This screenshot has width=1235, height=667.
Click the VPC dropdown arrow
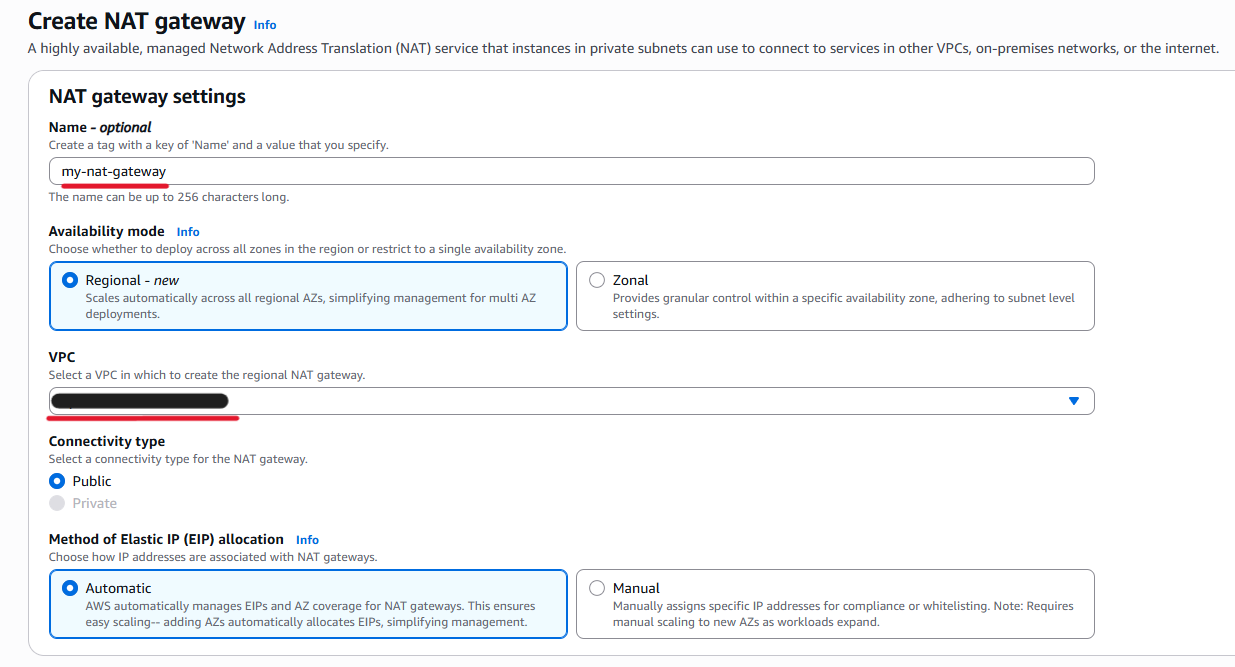1074,400
